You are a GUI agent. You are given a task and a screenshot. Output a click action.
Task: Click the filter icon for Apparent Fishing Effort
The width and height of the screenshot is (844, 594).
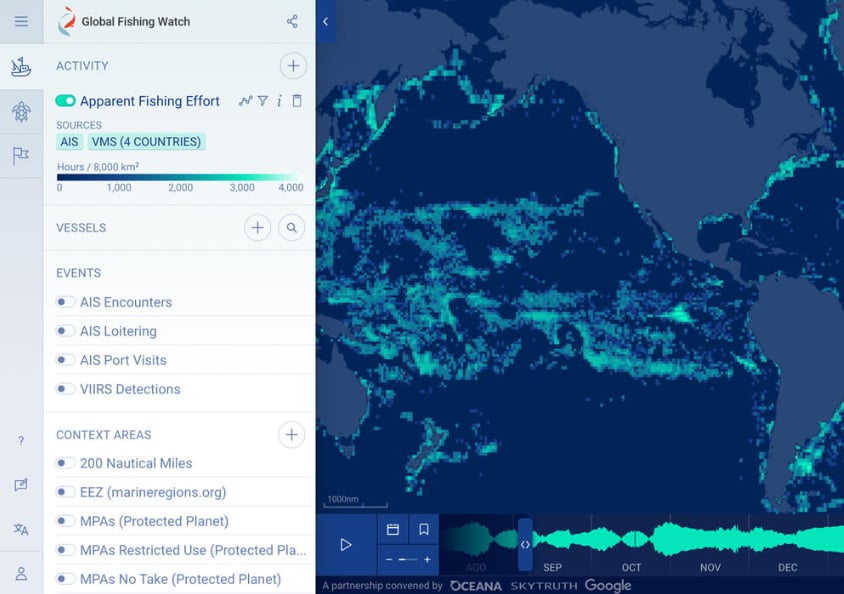click(x=263, y=101)
